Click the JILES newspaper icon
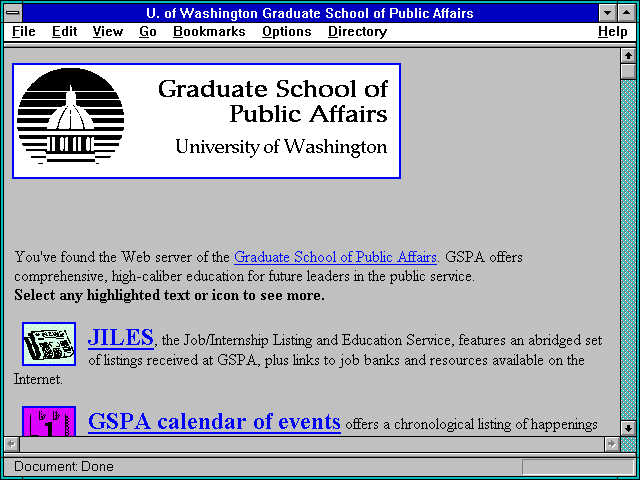 49,344
